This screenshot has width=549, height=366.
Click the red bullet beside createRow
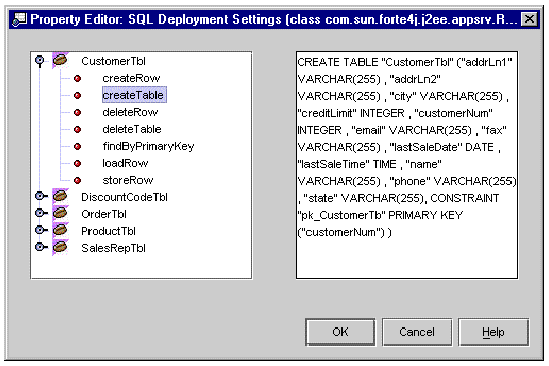click(77, 78)
